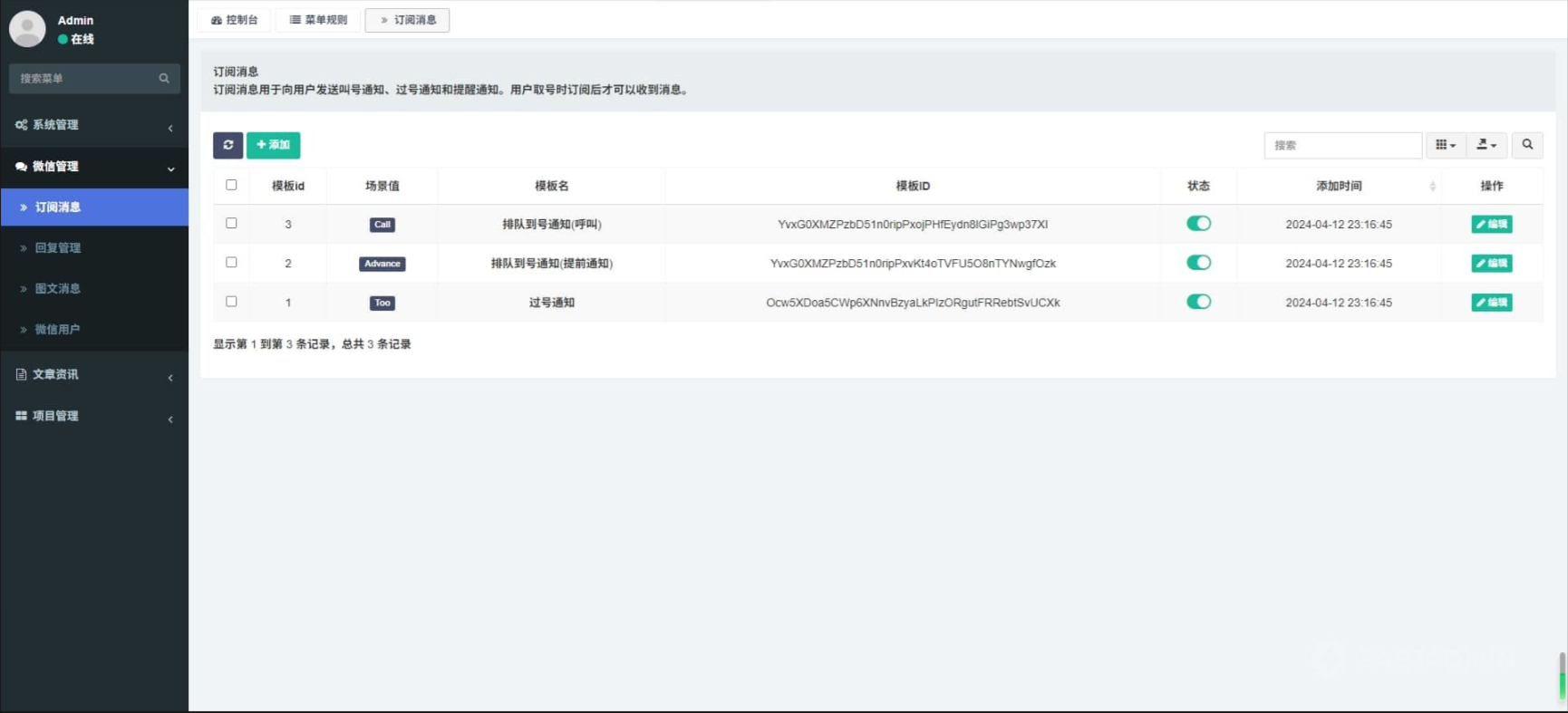Click the refresh table button

227,145
